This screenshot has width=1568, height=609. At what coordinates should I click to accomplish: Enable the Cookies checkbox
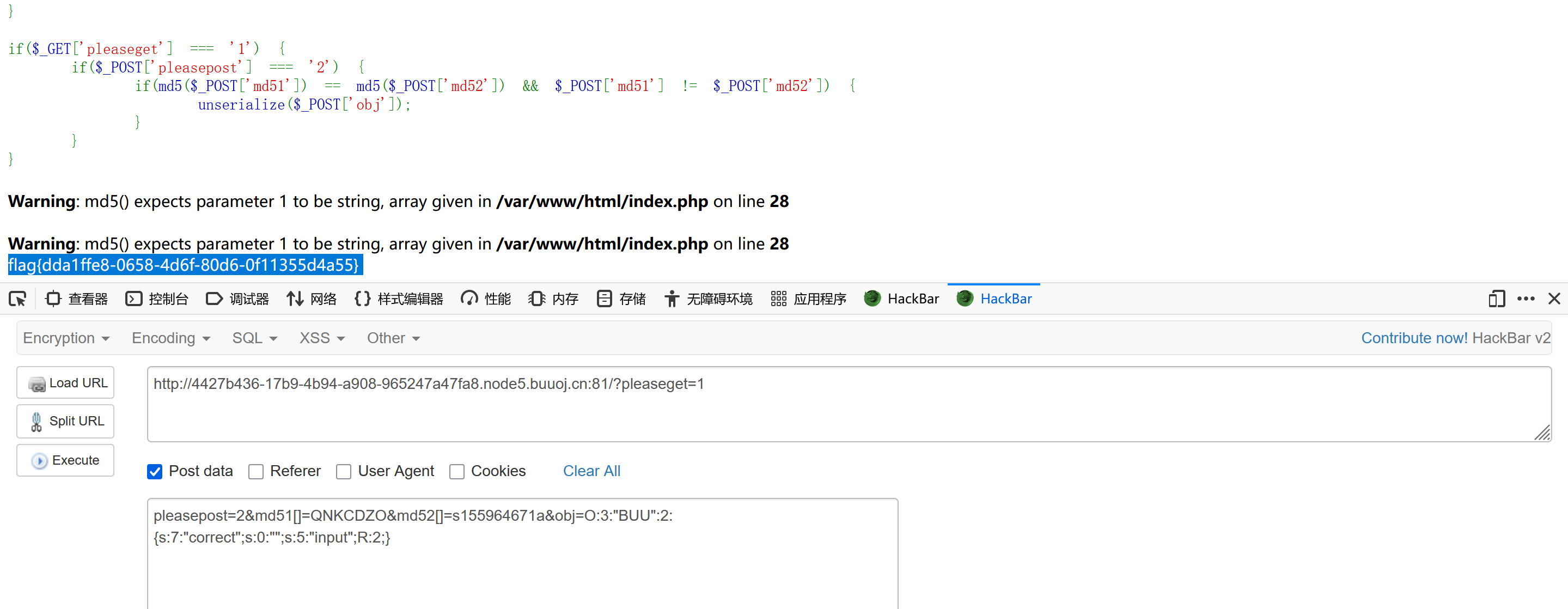click(x=457, y=472)
